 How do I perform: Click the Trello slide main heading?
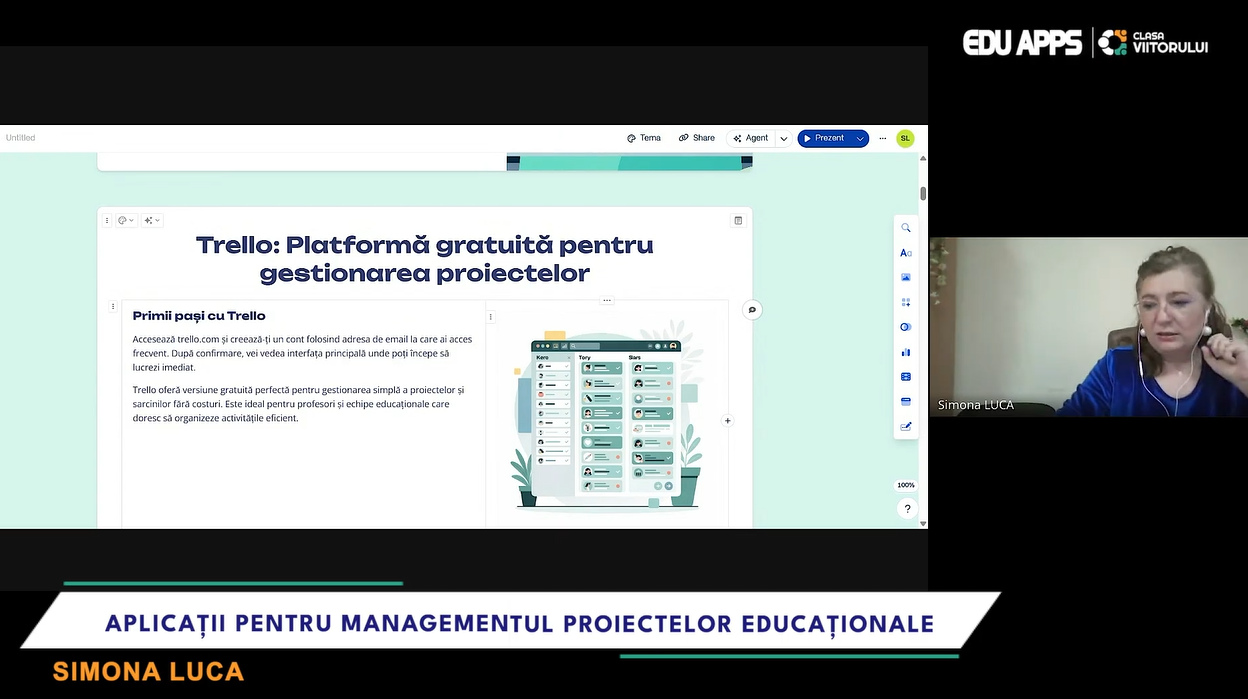[x=424, y=259]
